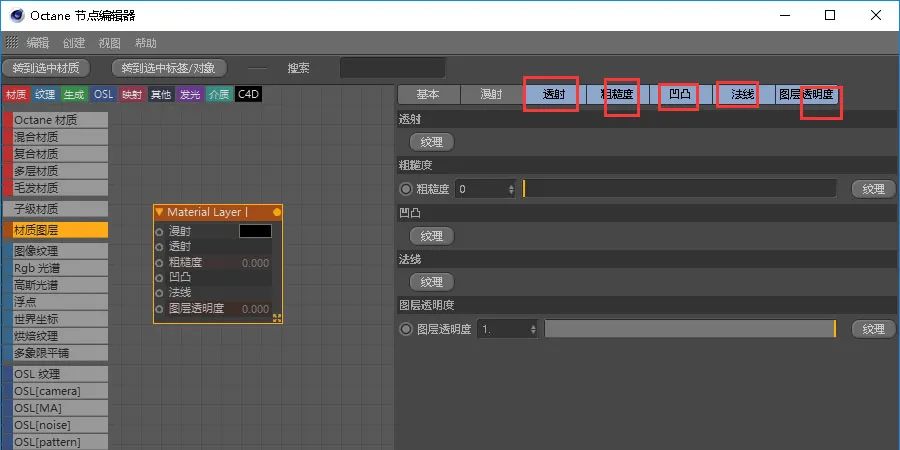The image size is (900, 450).
Task: Toggle the 粗糙度 radio button in properties
Action: [x=406, y=189]
